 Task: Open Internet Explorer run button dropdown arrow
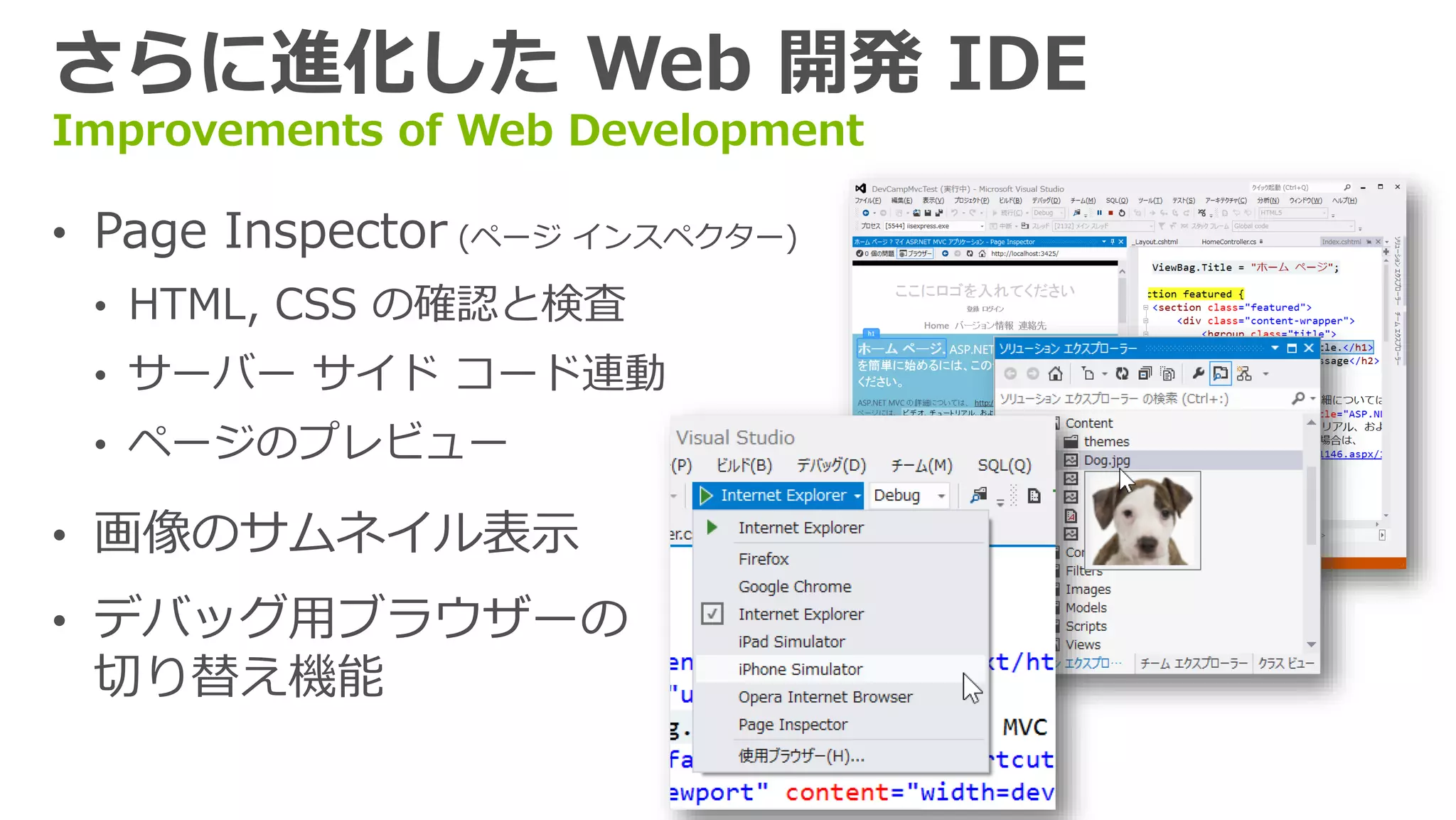click(857, 495)
